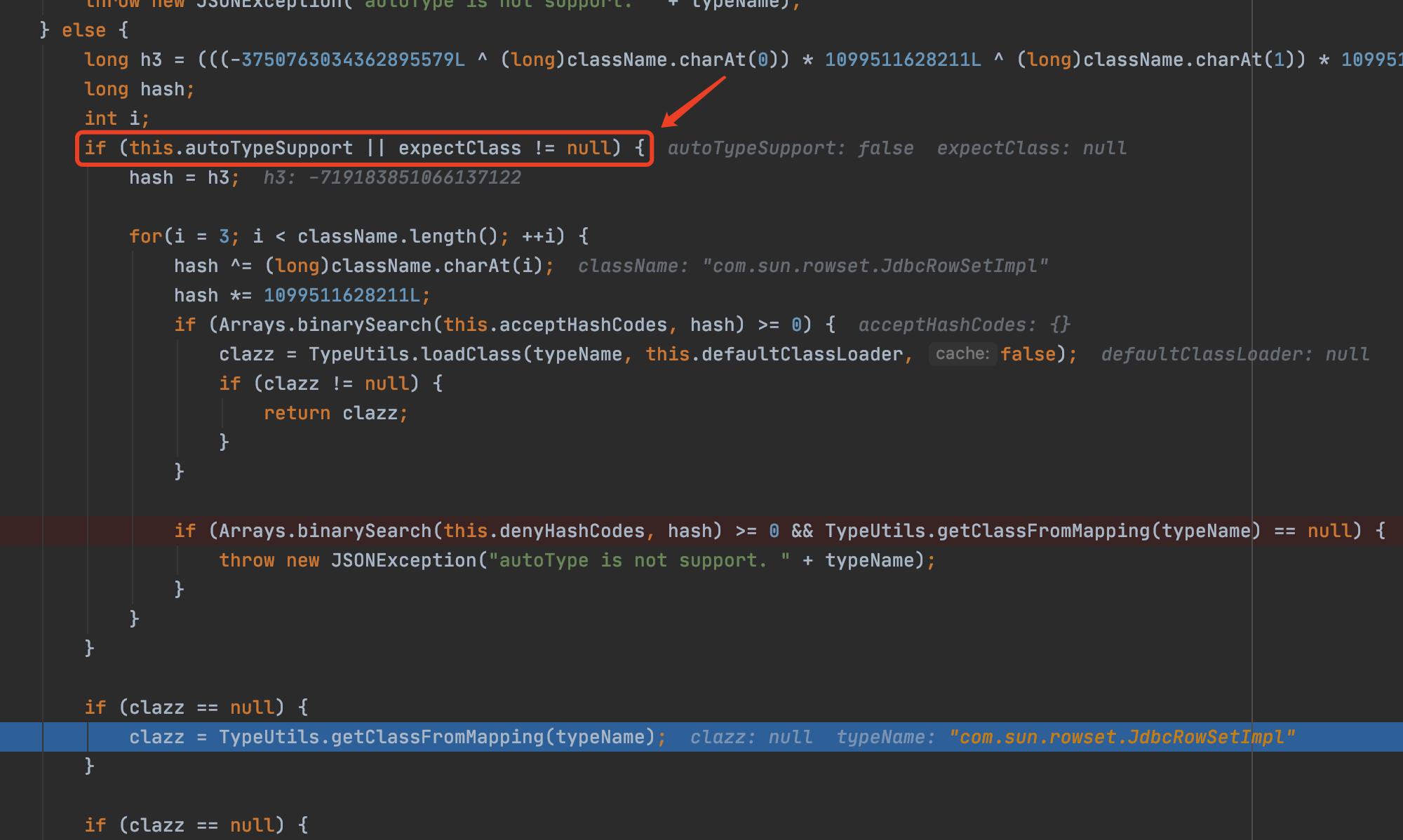Click the inline className debug value hint

click(812, 266)
